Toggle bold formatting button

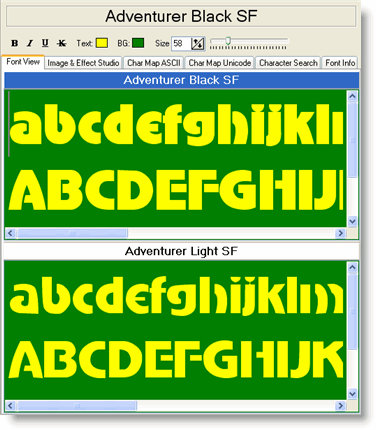pyautogui.click(x=14, y=43)
